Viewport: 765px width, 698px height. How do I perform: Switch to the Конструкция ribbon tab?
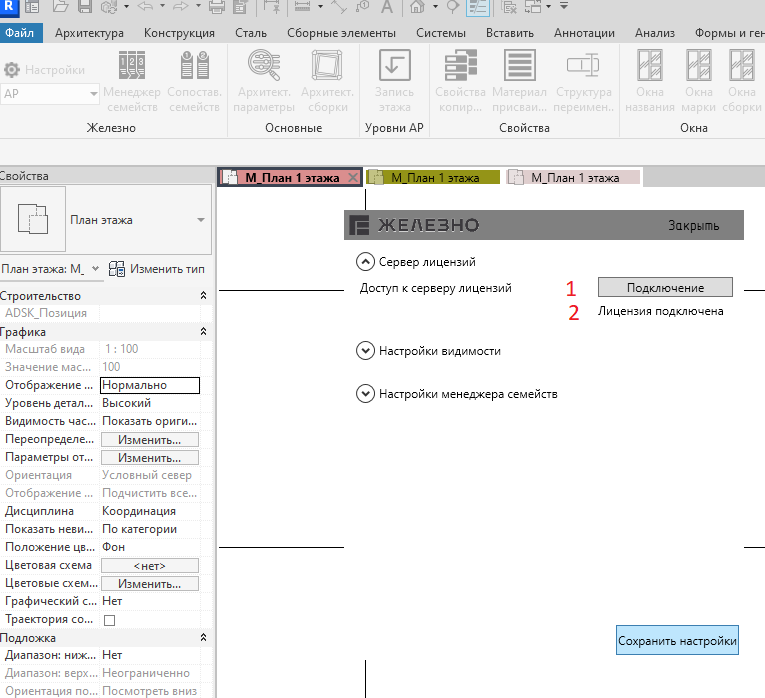179,33
